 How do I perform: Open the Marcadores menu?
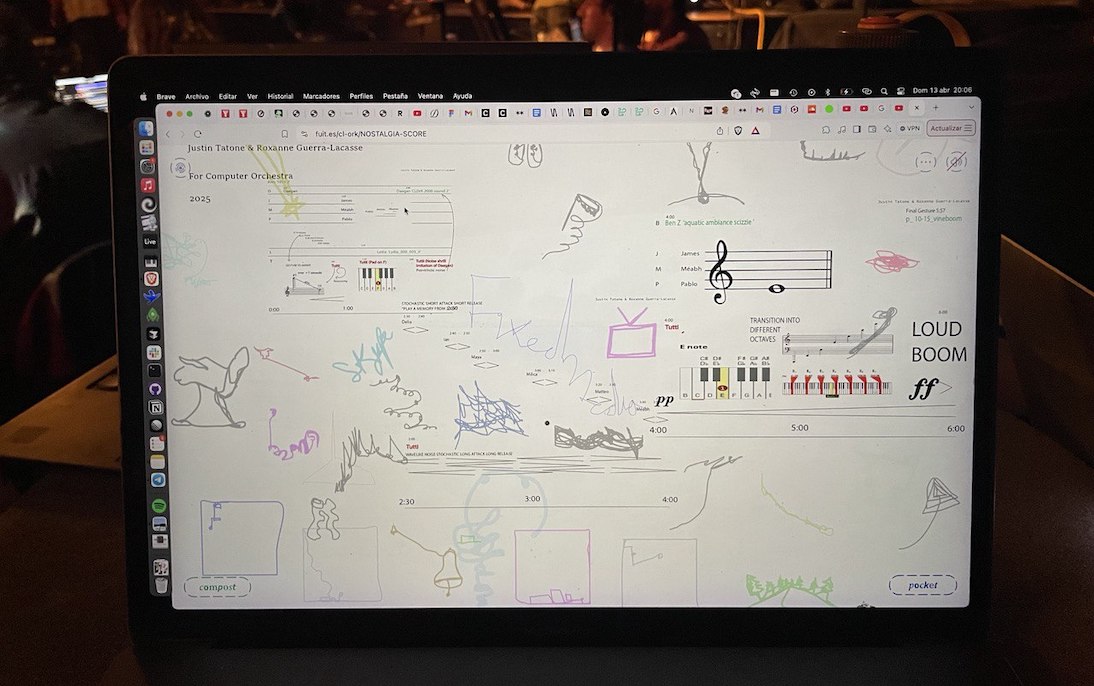pos(321,96)
